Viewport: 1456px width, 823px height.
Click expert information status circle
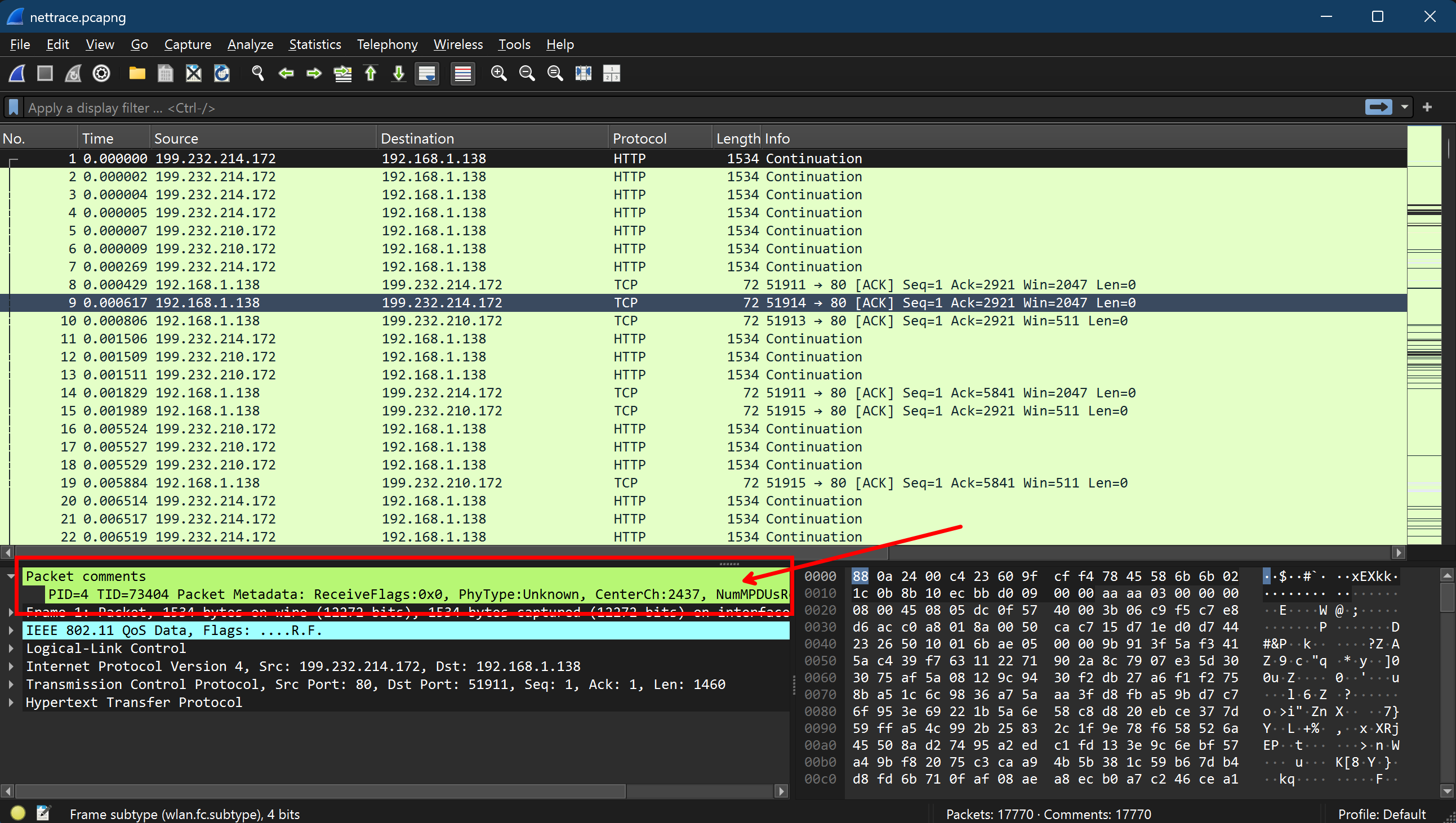17,813
